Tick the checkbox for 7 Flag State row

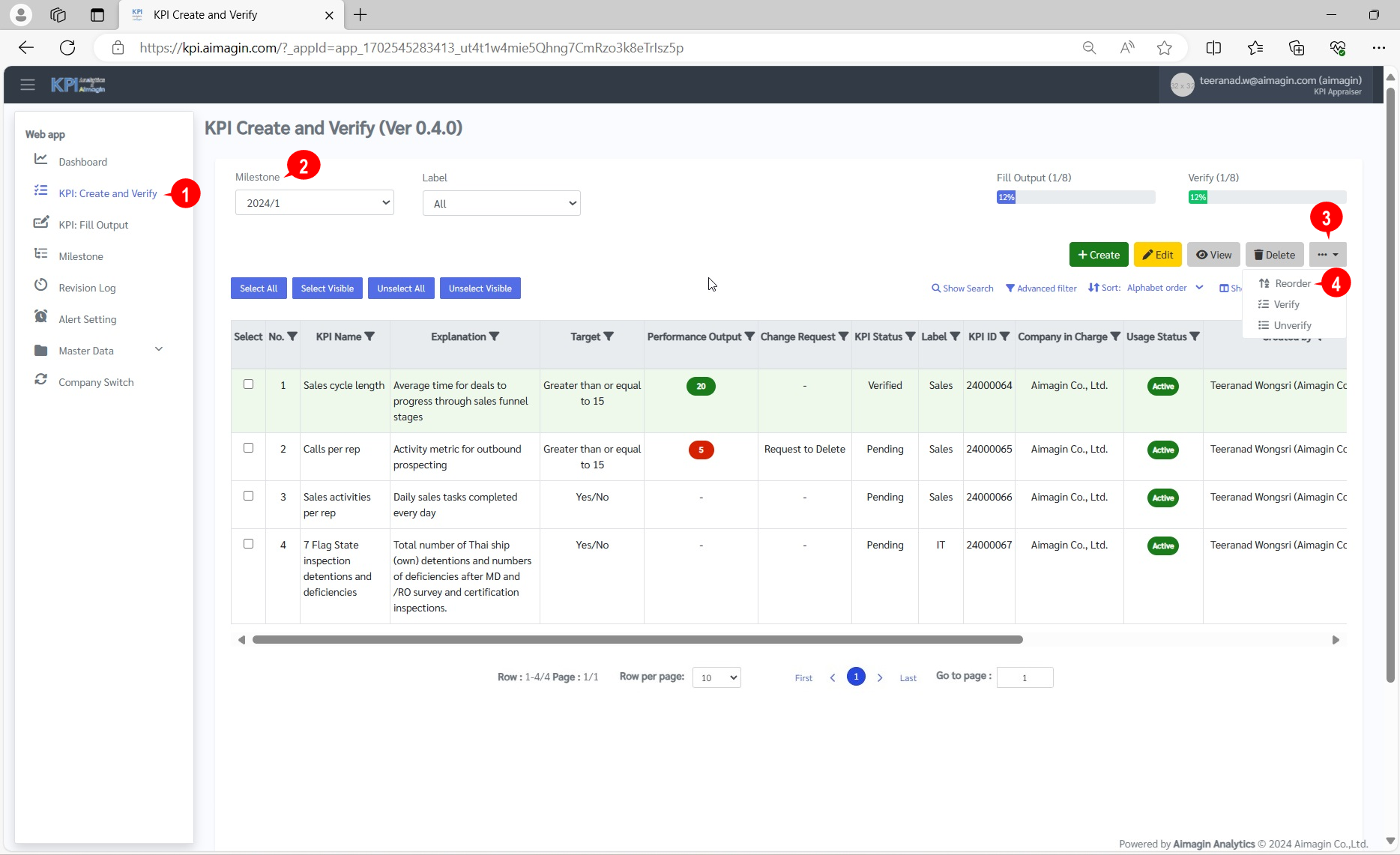pos(248,544)
